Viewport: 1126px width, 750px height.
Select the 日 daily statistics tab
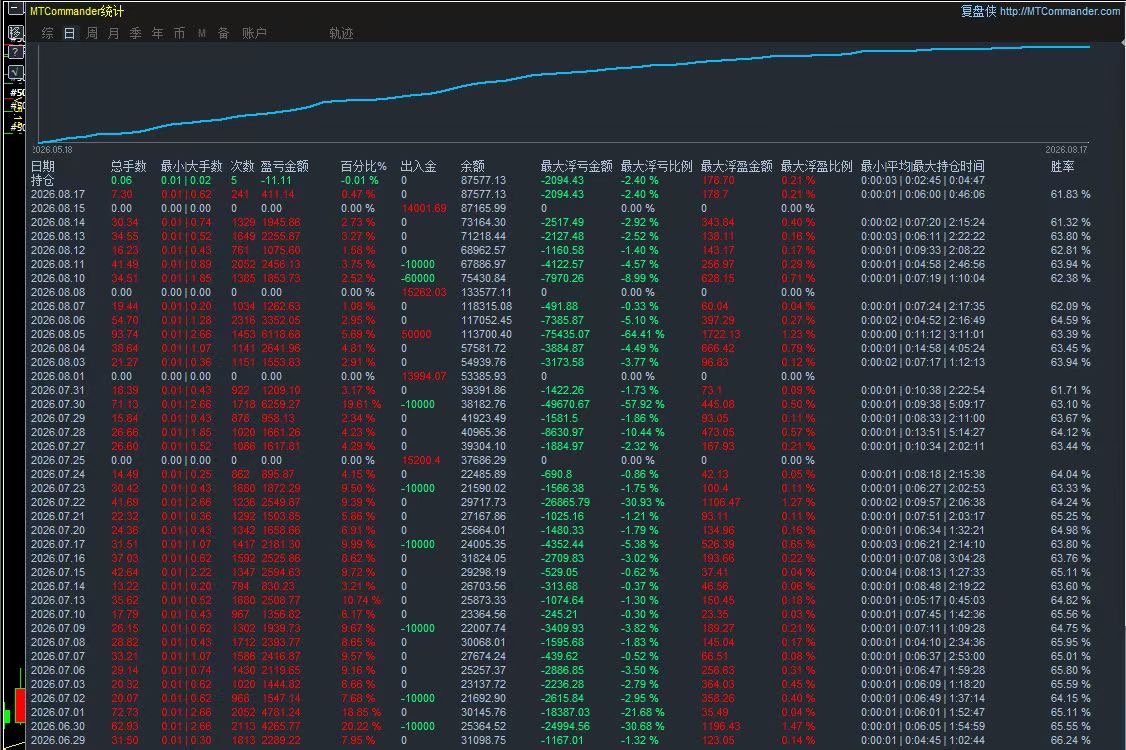70,33
